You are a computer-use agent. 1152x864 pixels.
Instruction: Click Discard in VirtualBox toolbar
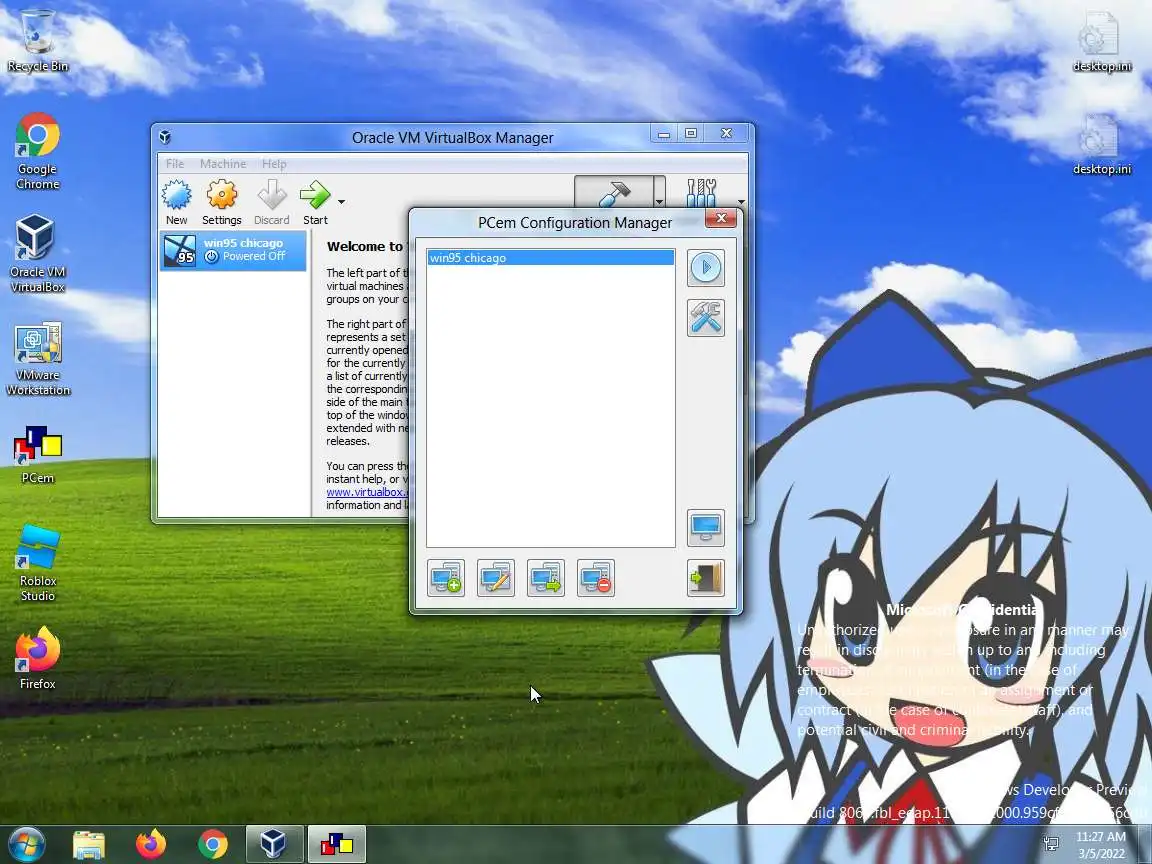click(x=272, y=203)
